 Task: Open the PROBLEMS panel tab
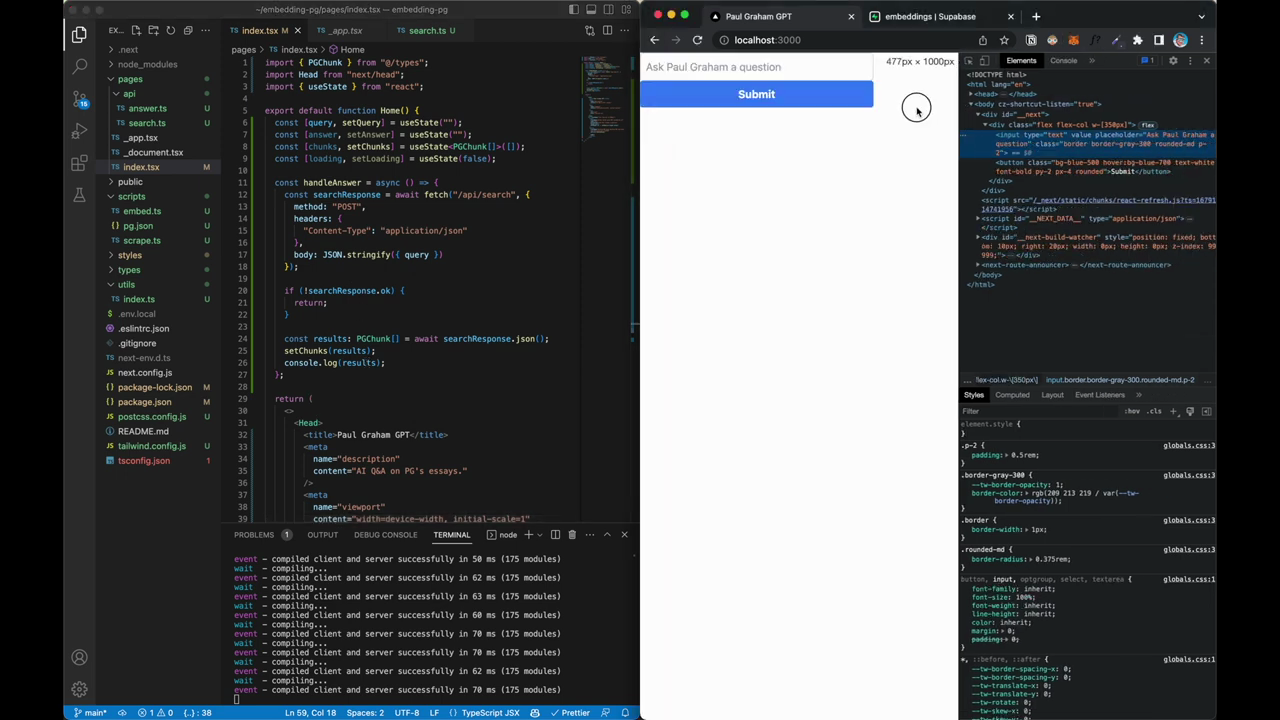254,535
